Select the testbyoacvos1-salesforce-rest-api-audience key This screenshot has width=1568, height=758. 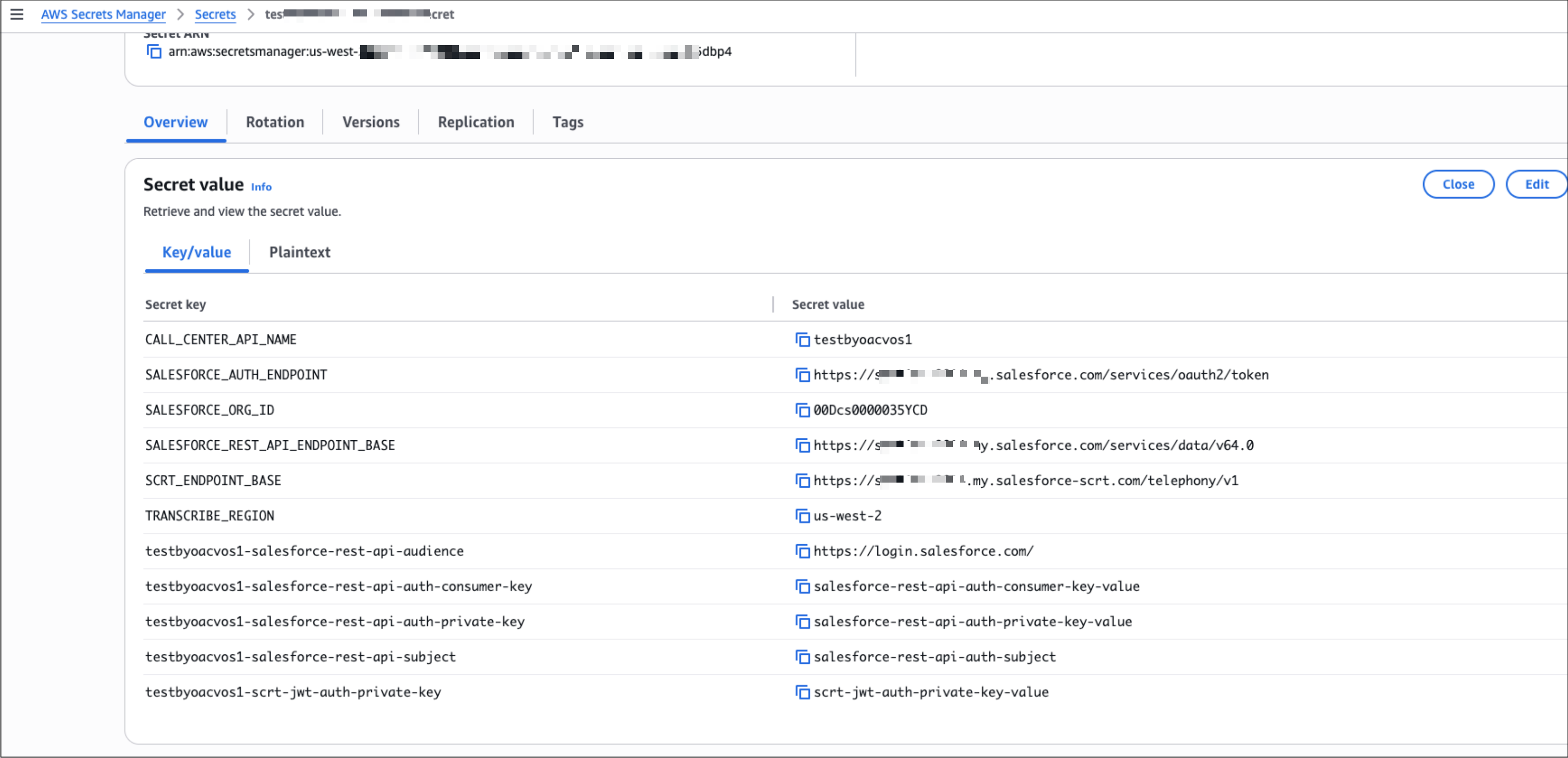304,552
